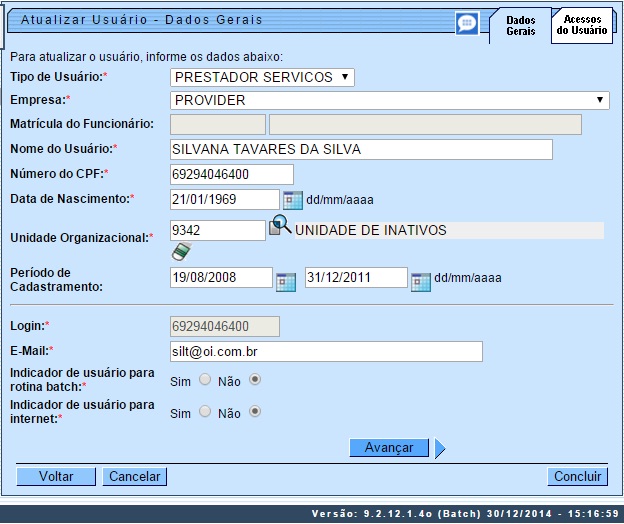The width and height of the screenshot is (624, 524).
Task: Switch to the Acessos do Usuário tab
Action: [x=582, y=25]
